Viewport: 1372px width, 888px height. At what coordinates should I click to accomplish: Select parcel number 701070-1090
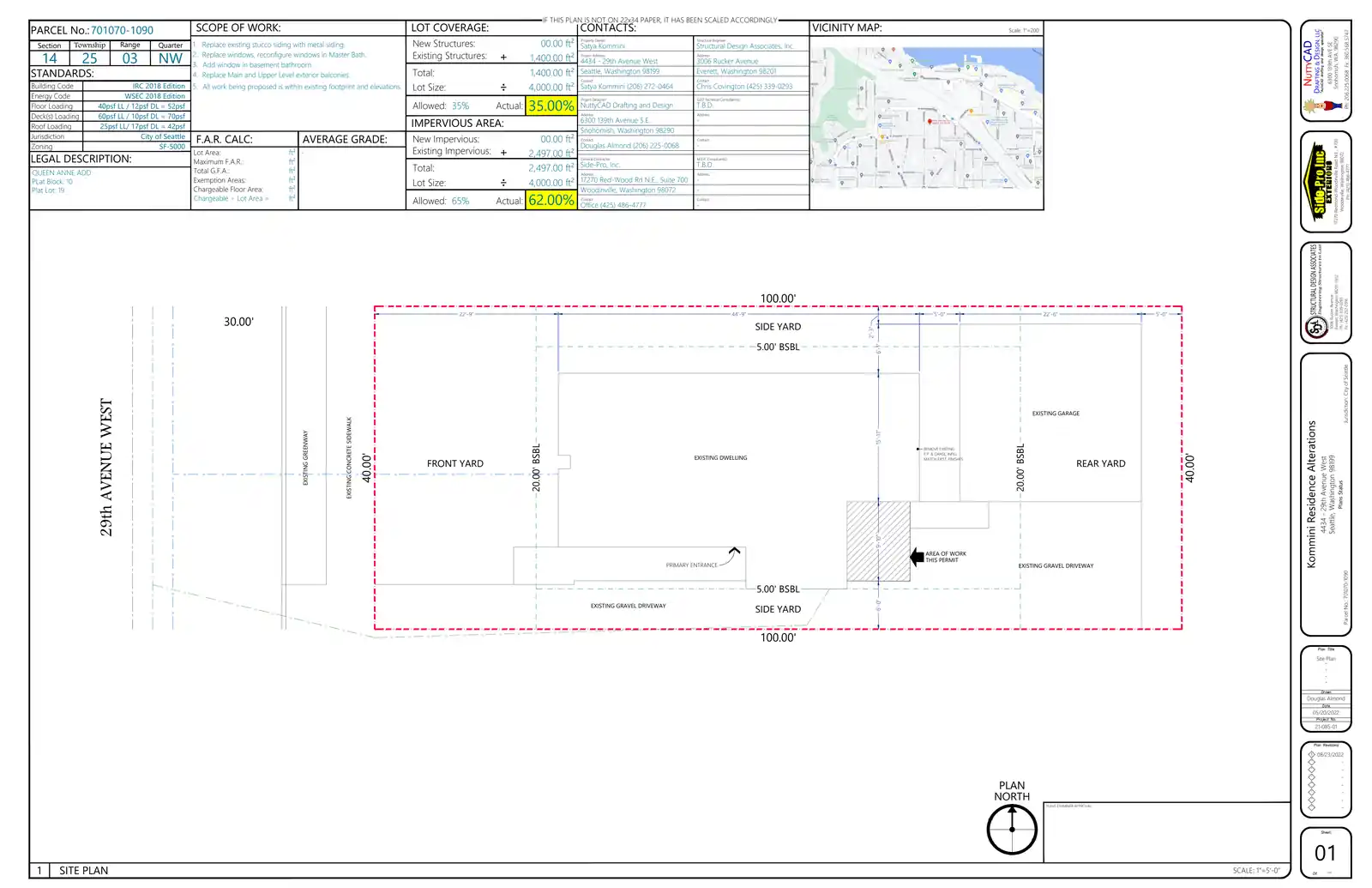pos(122,30)
